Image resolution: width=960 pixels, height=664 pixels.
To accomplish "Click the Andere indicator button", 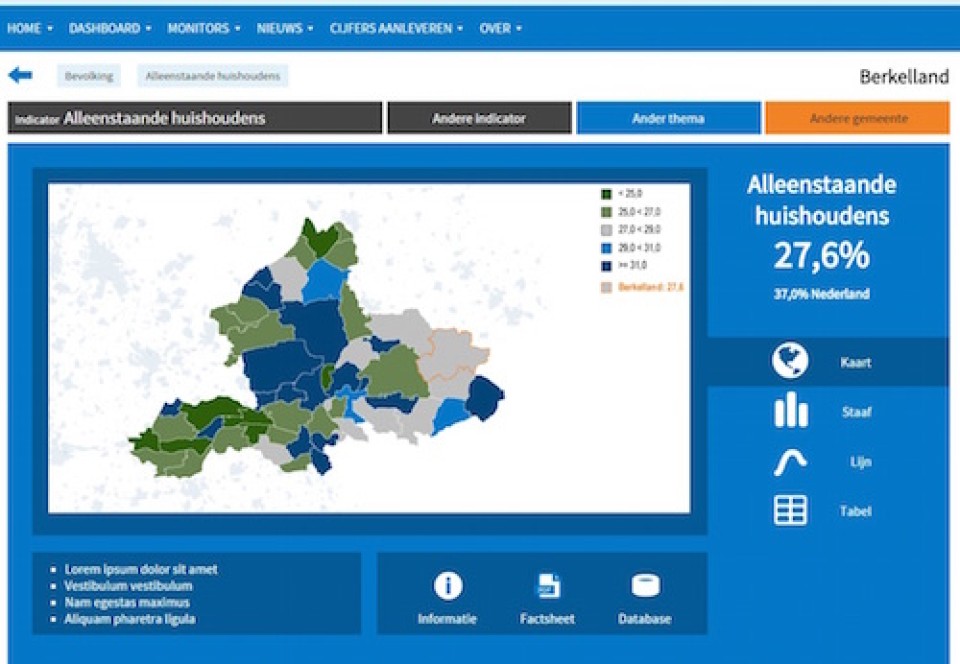I will (478, 118).
